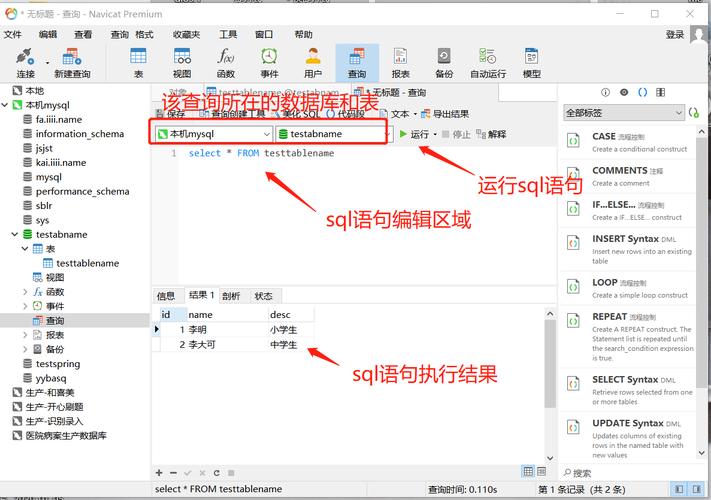Collapse the 表 tables node
The height and width of the screenshot is (500, 711).
pyautogui.click(x=25, y=249)
